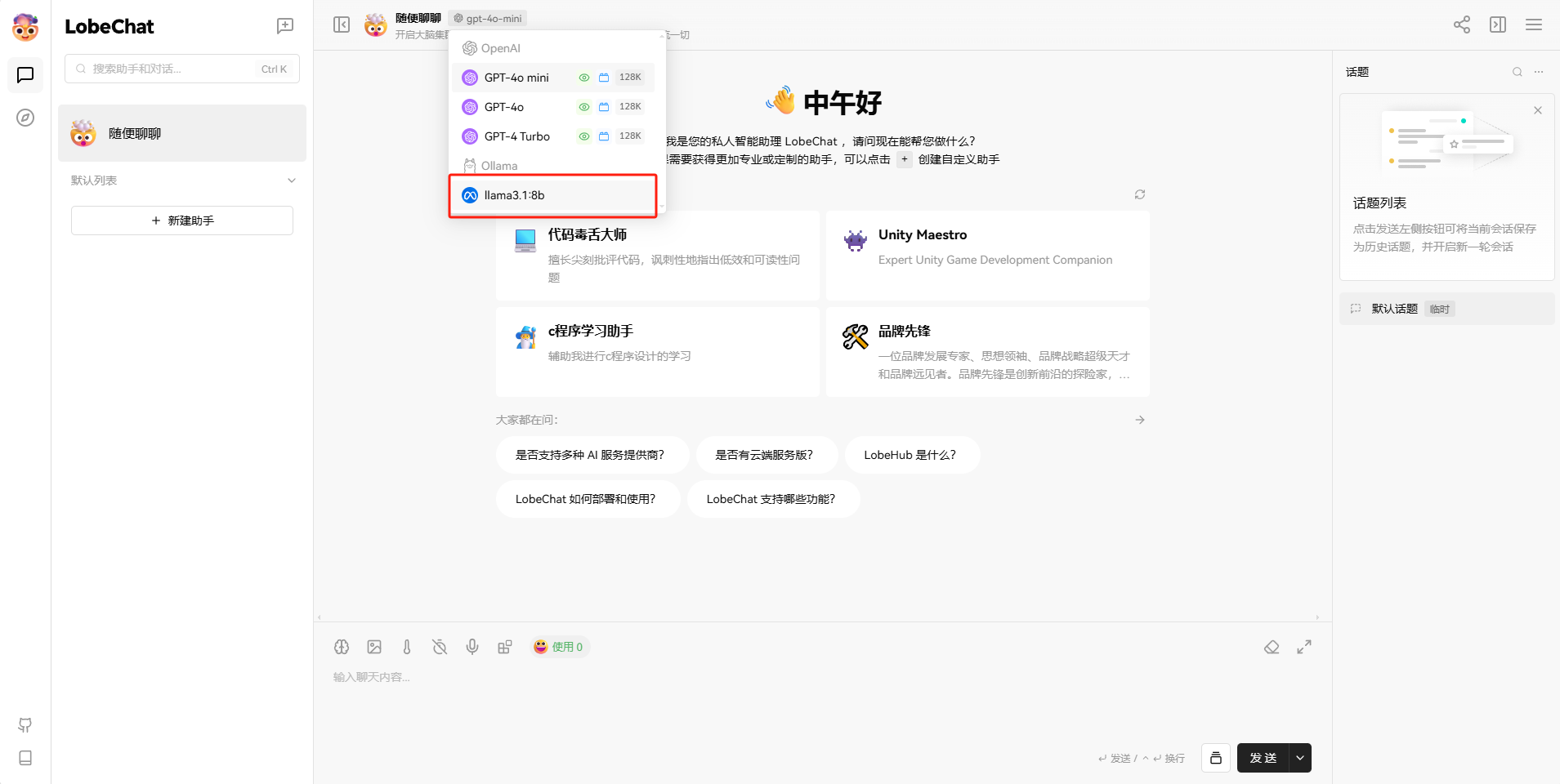Toggle the right topic panel icon
This screenshot has width=1560, height=784.
coord(1498,24)
